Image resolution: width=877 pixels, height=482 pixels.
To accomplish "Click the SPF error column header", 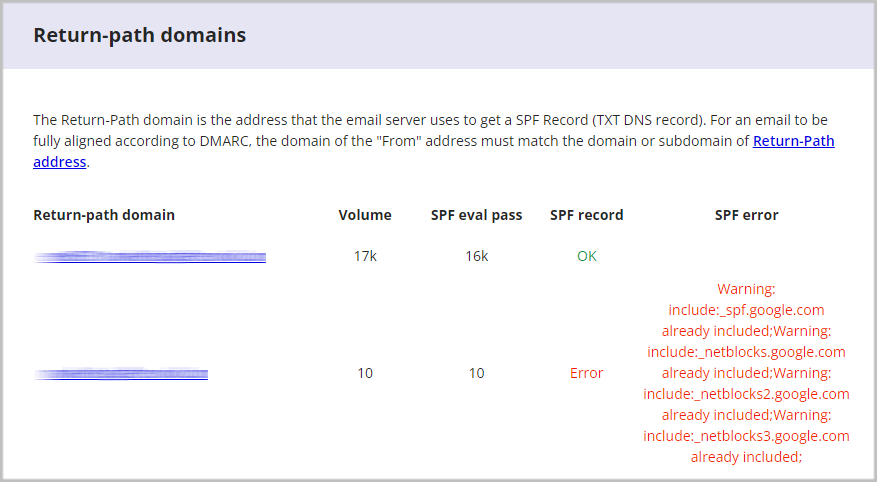I will point(746,215).
